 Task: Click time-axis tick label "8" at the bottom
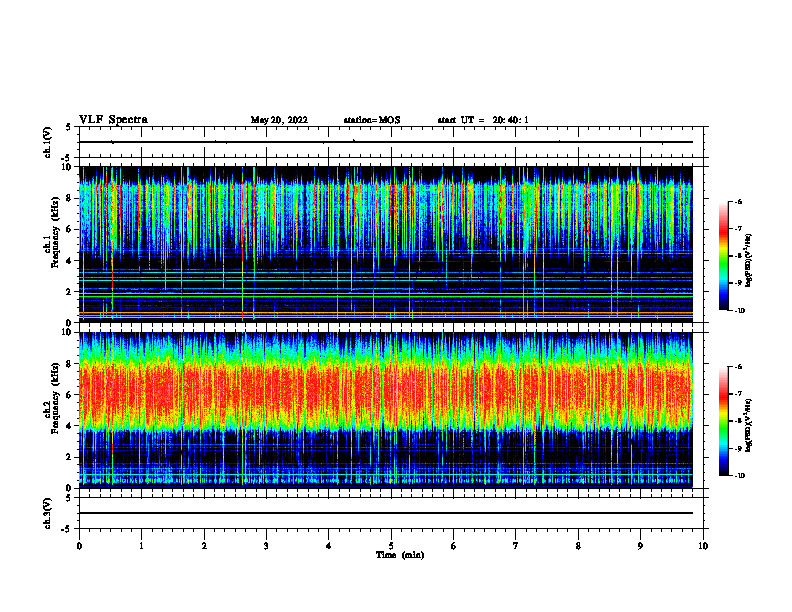pyautogui.click(x=578, y=546)
